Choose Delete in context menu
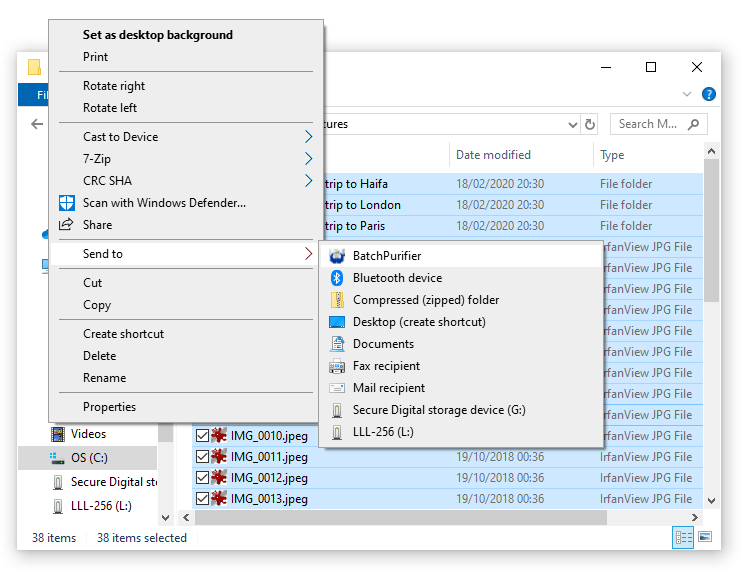The image size is (744, 575). pyautogui.click(x=100, y=356)
